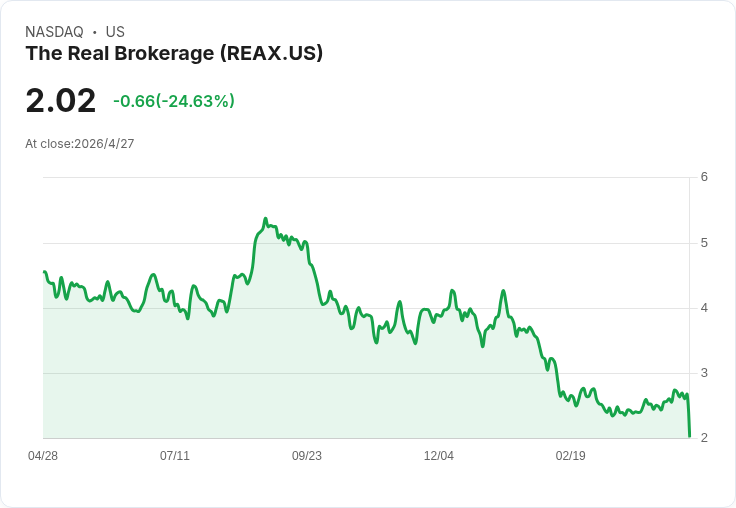This screenshot has width=736, height=508.
Task: Click the dot separator between NASDAQ and US
Action: tap(95, 32)
